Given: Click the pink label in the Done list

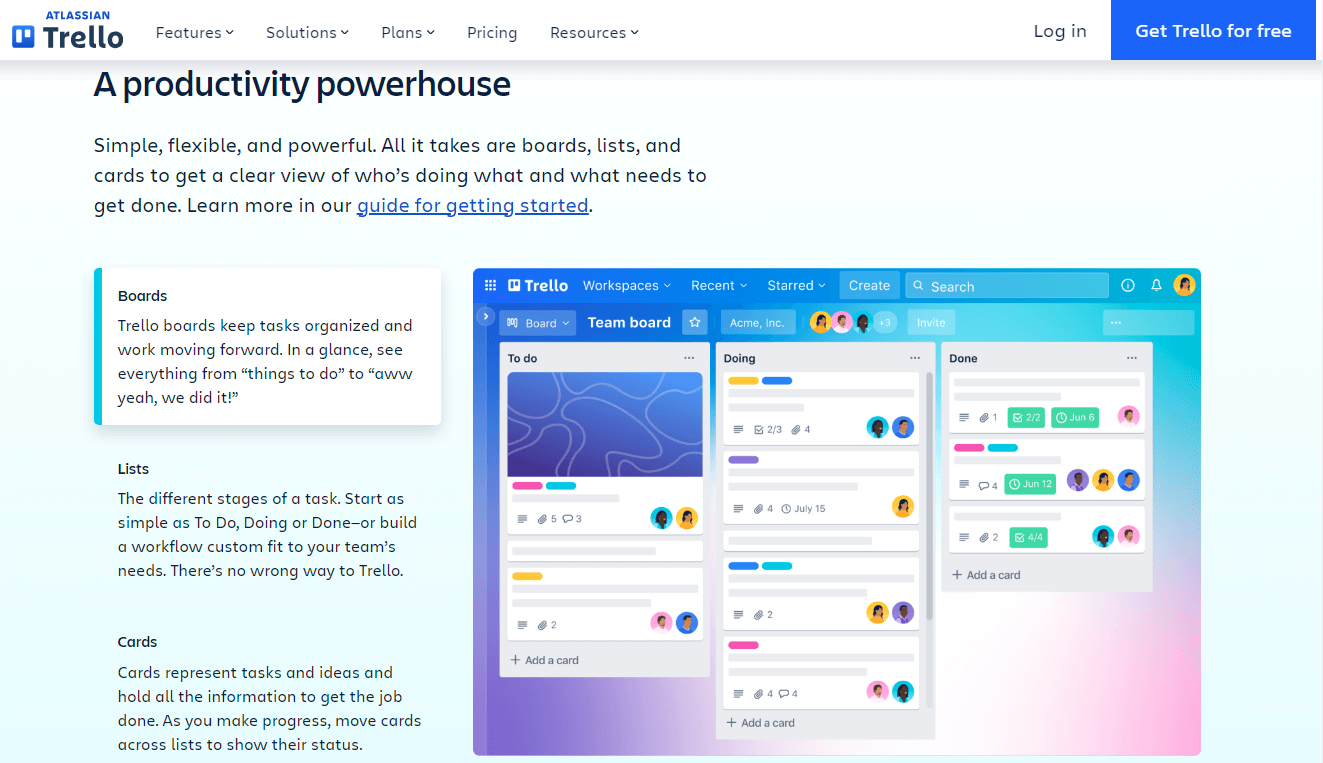Looking at the screenshot, I should pyautogui.click(x=969, y=448).
